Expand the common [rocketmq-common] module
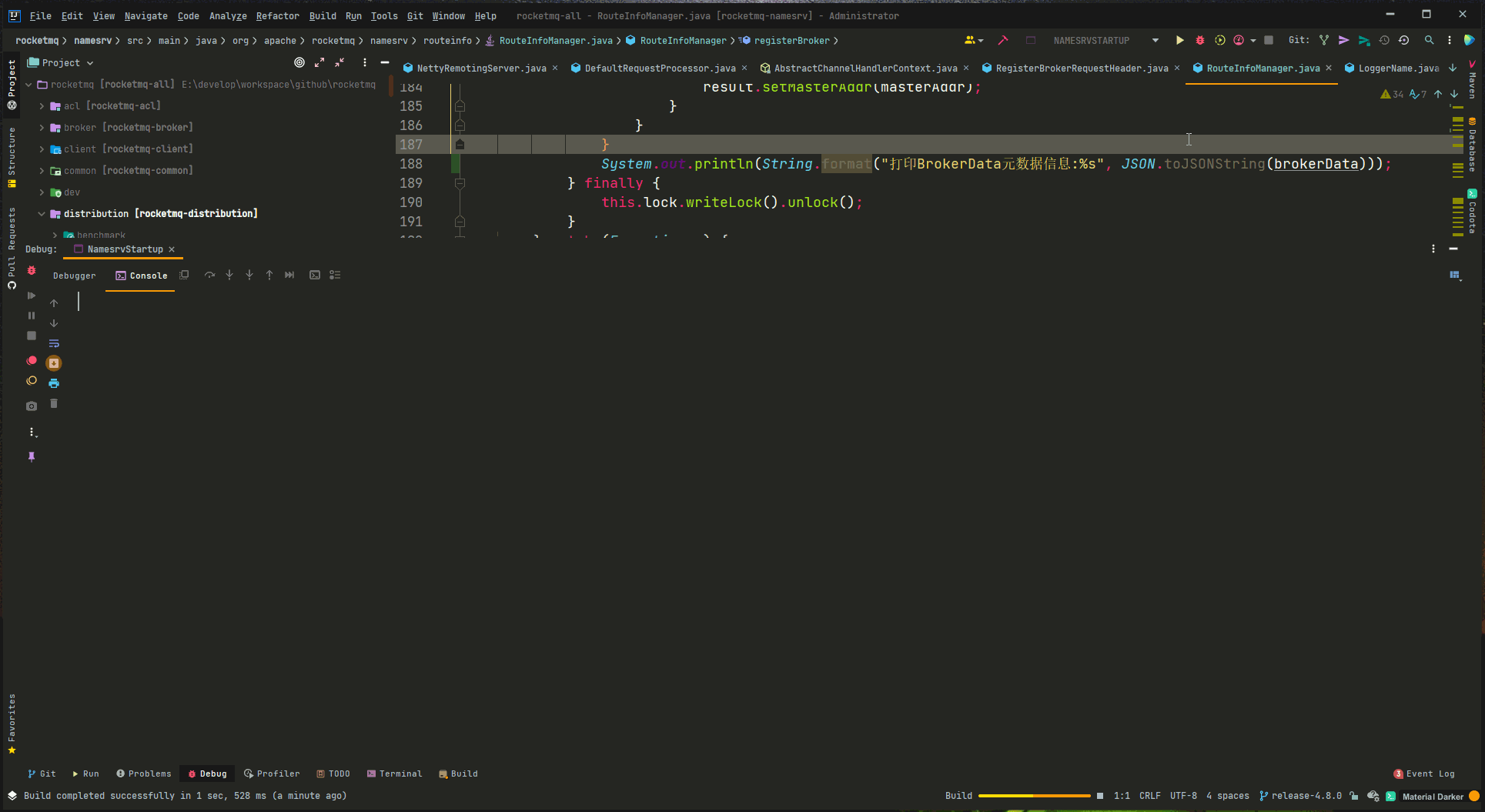Image resolution: width=1485 pixels, height=812 pixels. coord(42,171)
